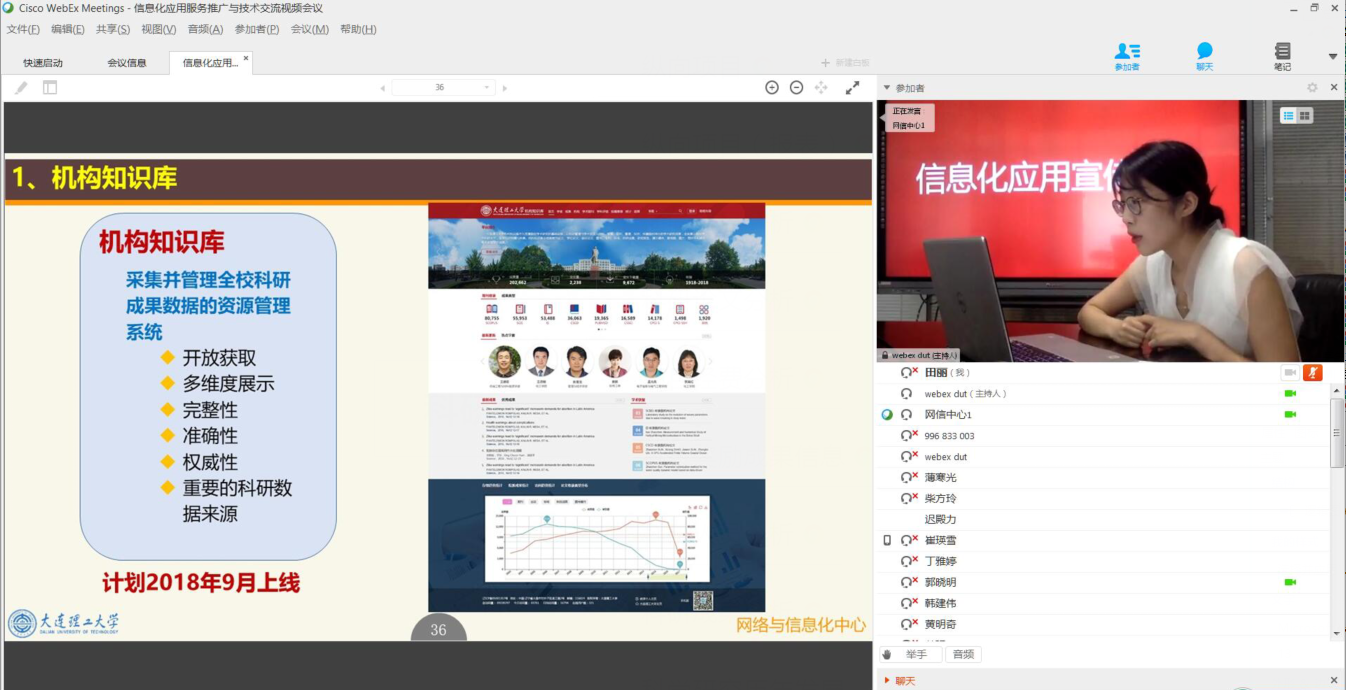
Task: Switch video panel to thumbnail grid view
Action: [x=1305, y=116]
